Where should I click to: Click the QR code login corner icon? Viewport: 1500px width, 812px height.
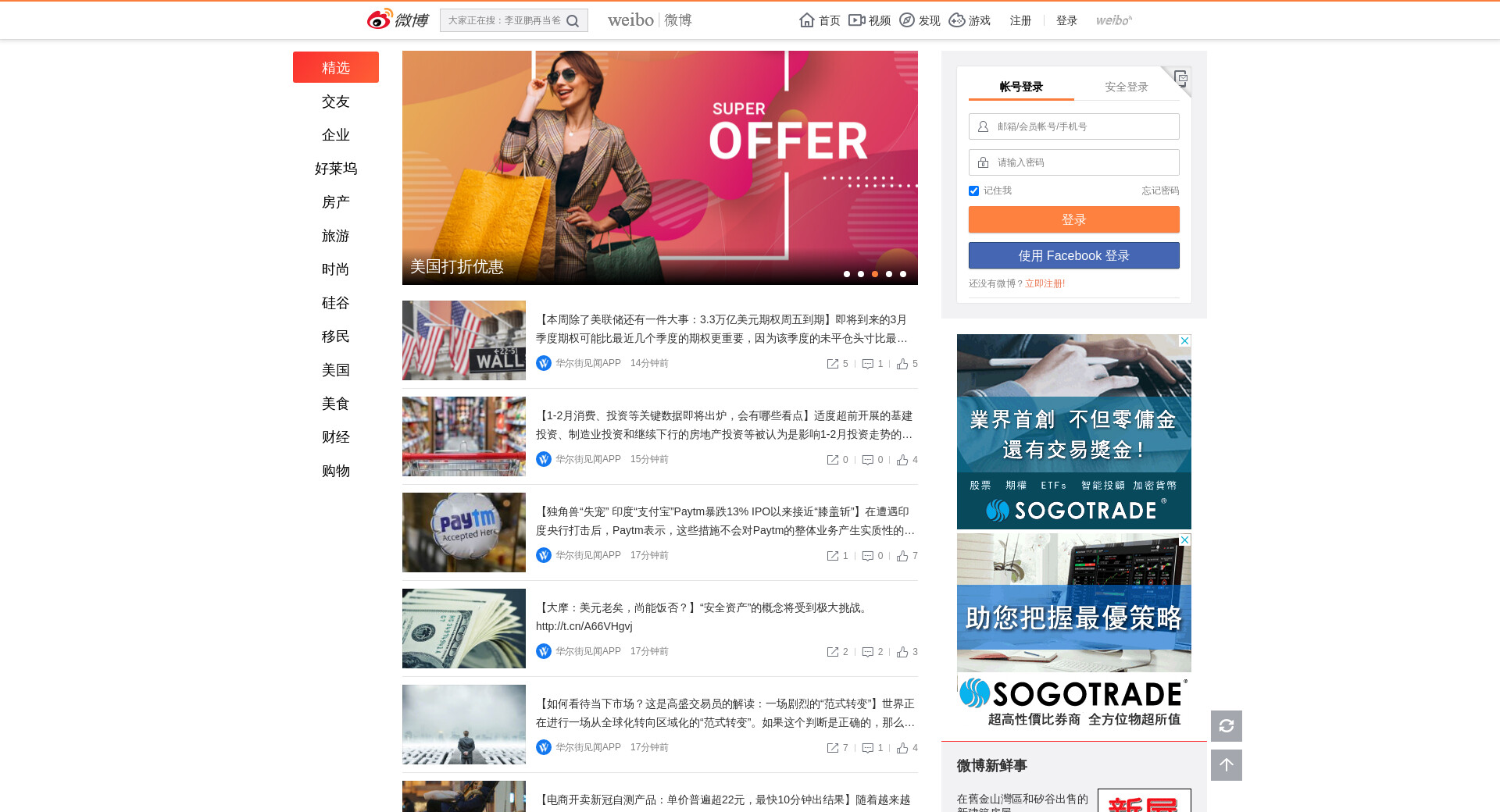pos(1180,77)
